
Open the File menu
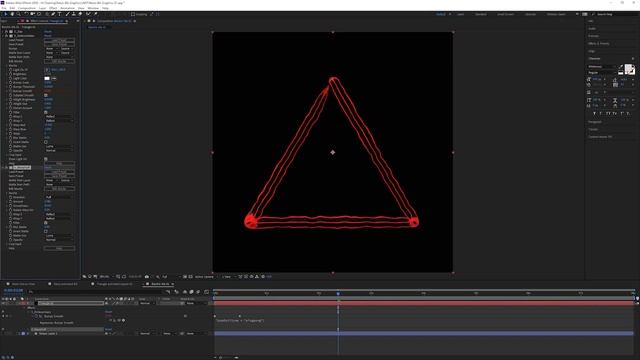click(x=4, y=8)
